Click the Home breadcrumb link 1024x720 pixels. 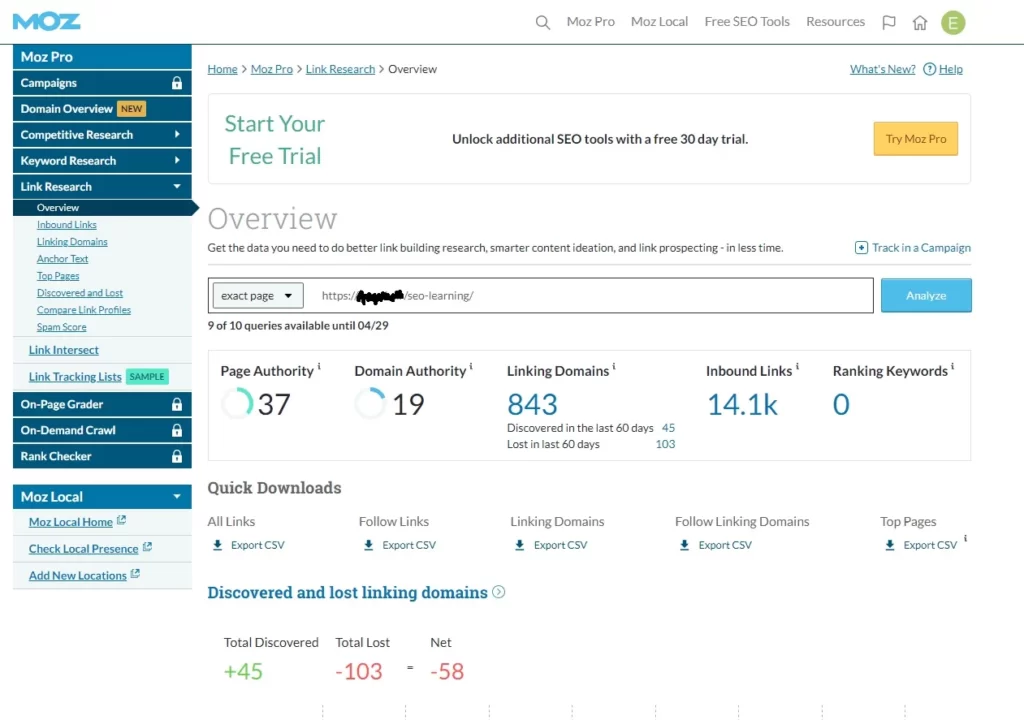click(x=222, y=69)
